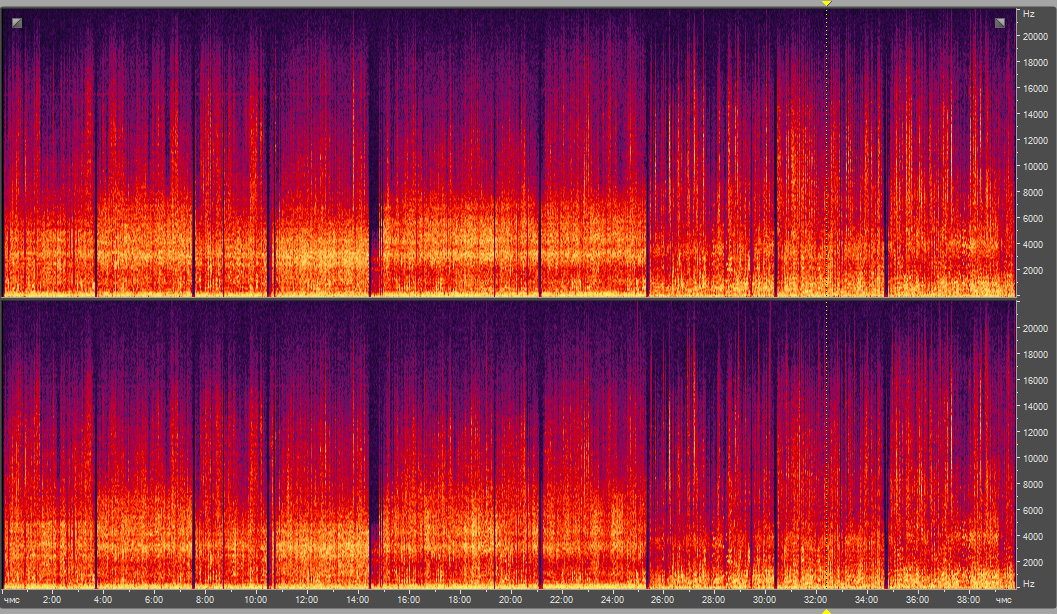Click the 30:00 mark on the time ruler

(x=764, y=600)
